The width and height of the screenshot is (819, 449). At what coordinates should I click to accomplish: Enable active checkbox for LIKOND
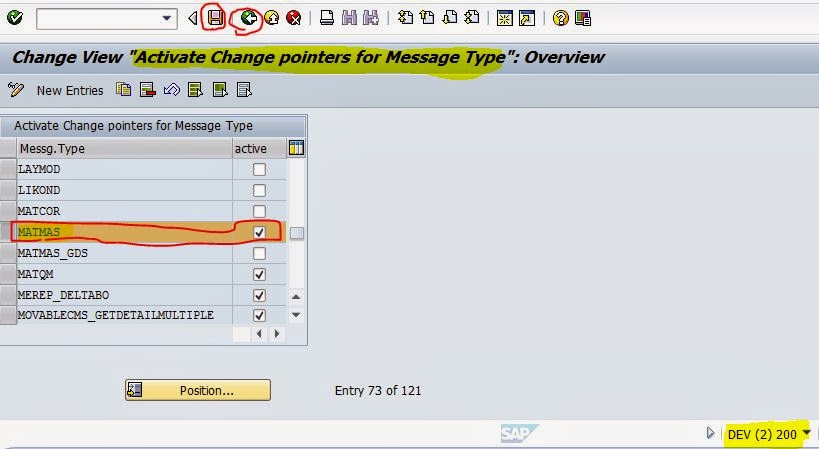259,190
